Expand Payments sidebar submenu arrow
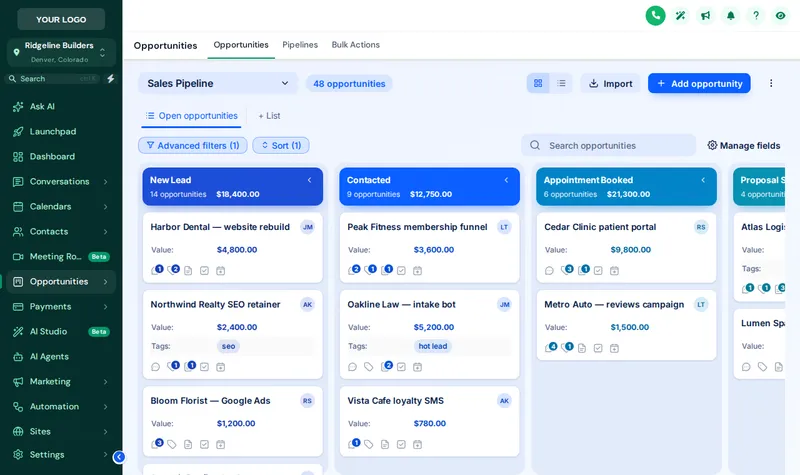Viewport: 800px width, 475px height. 105,307
